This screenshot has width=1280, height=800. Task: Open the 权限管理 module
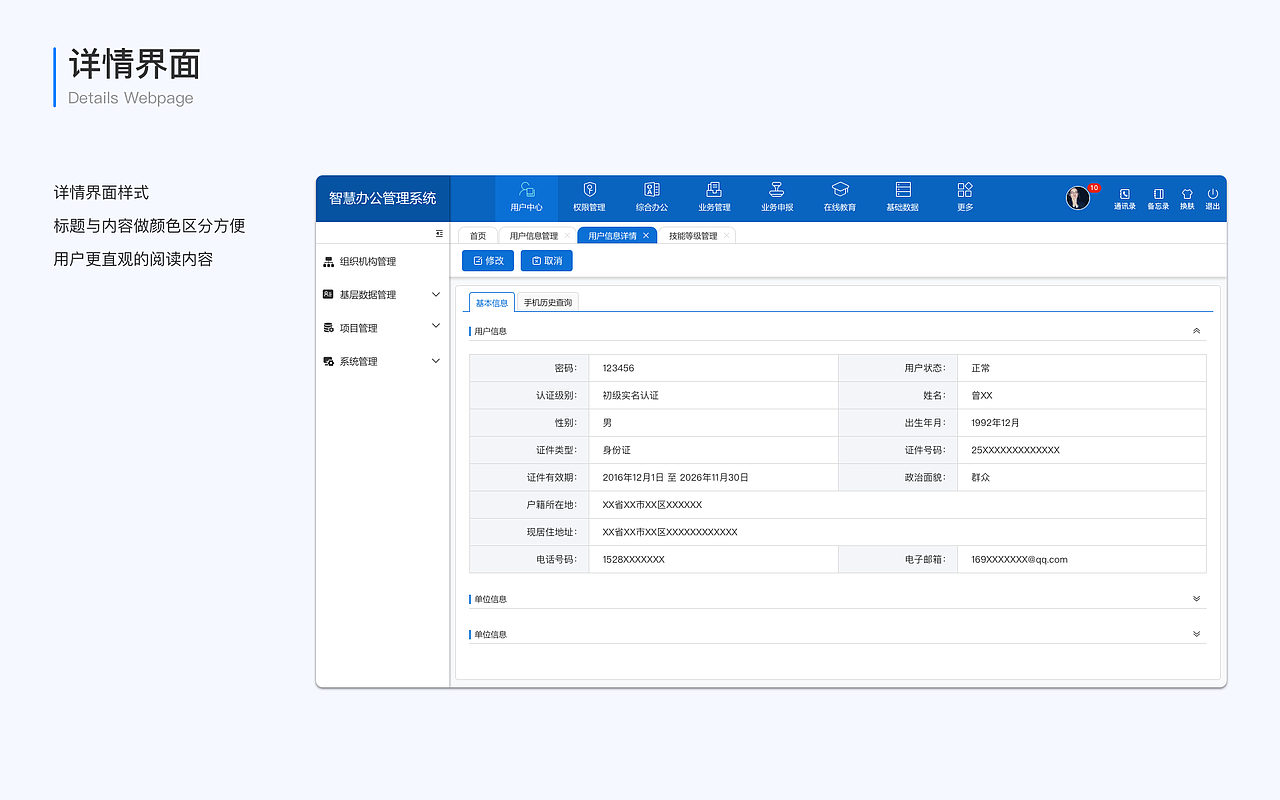[x=589, y=198]
